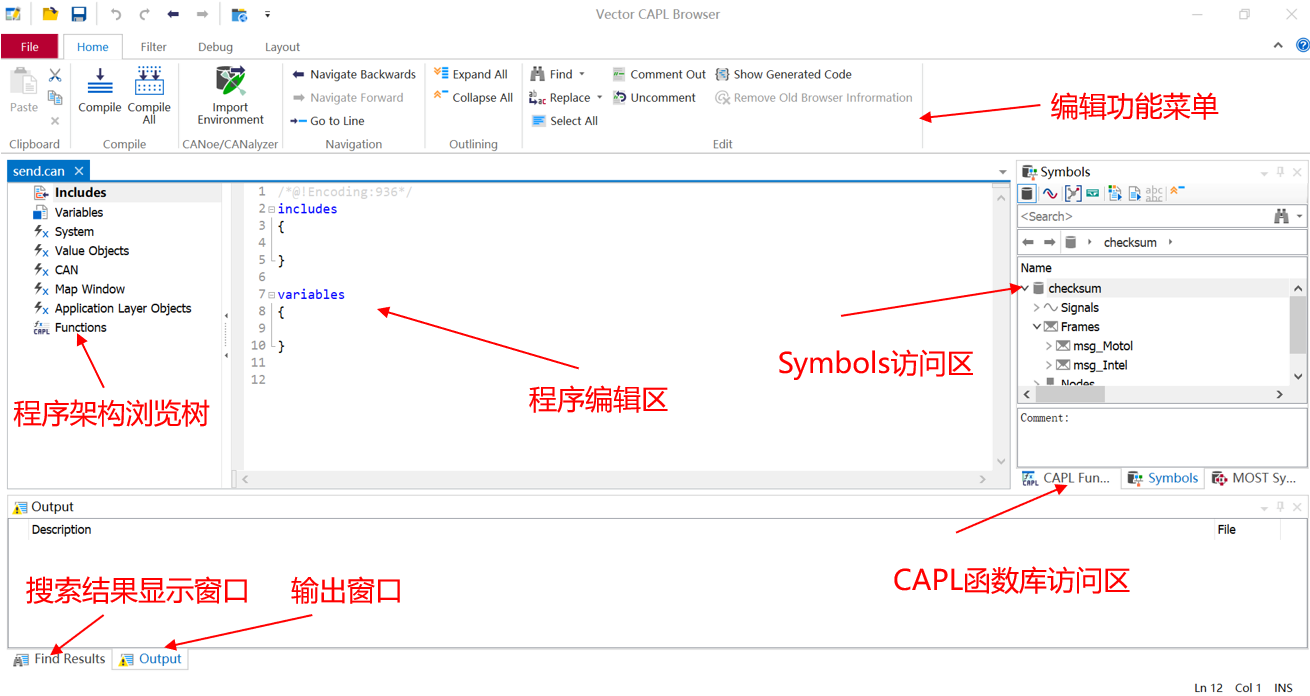Open the Find dropdown arrow in ribbon

(x=582, y=74)
